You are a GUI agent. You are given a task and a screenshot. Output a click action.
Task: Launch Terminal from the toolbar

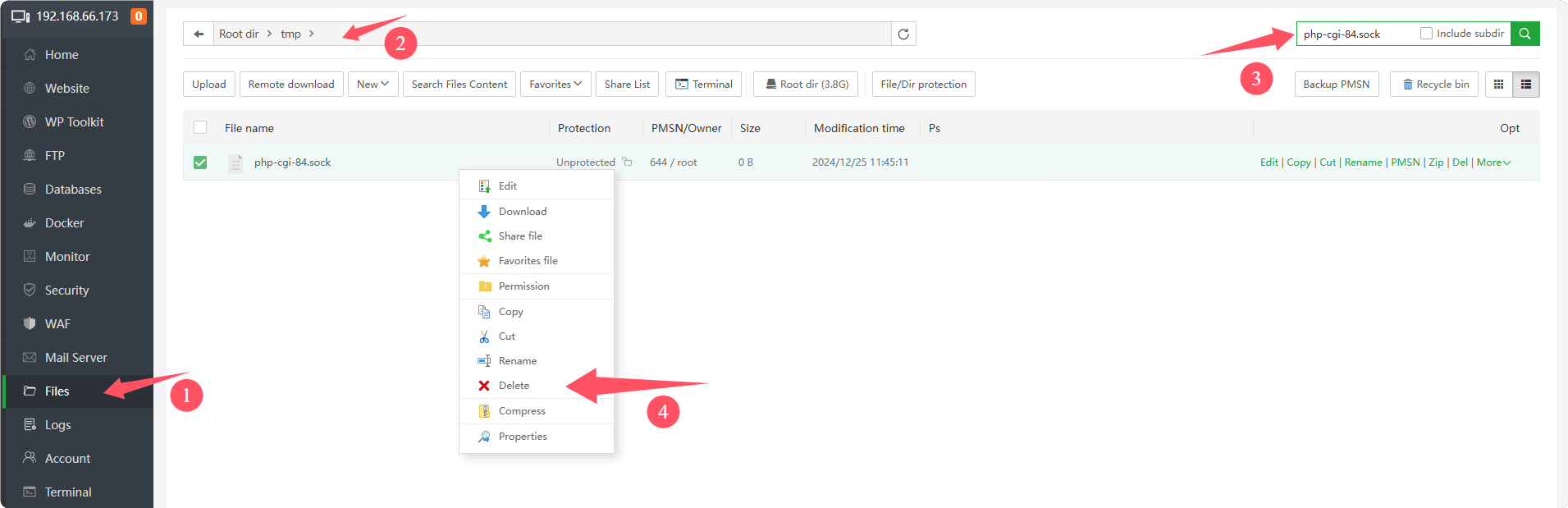point(704,85)
